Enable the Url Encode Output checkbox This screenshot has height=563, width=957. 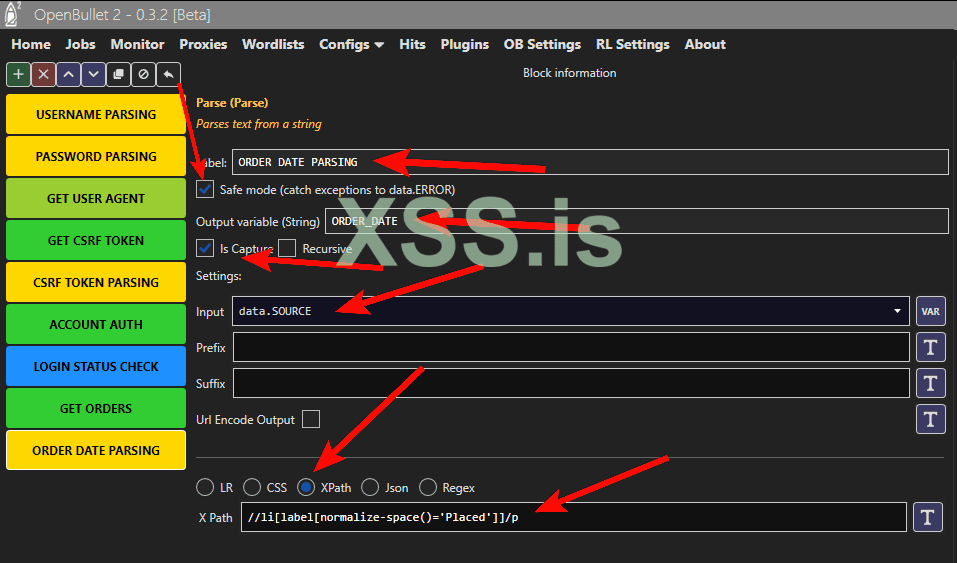tap(311, 420)
